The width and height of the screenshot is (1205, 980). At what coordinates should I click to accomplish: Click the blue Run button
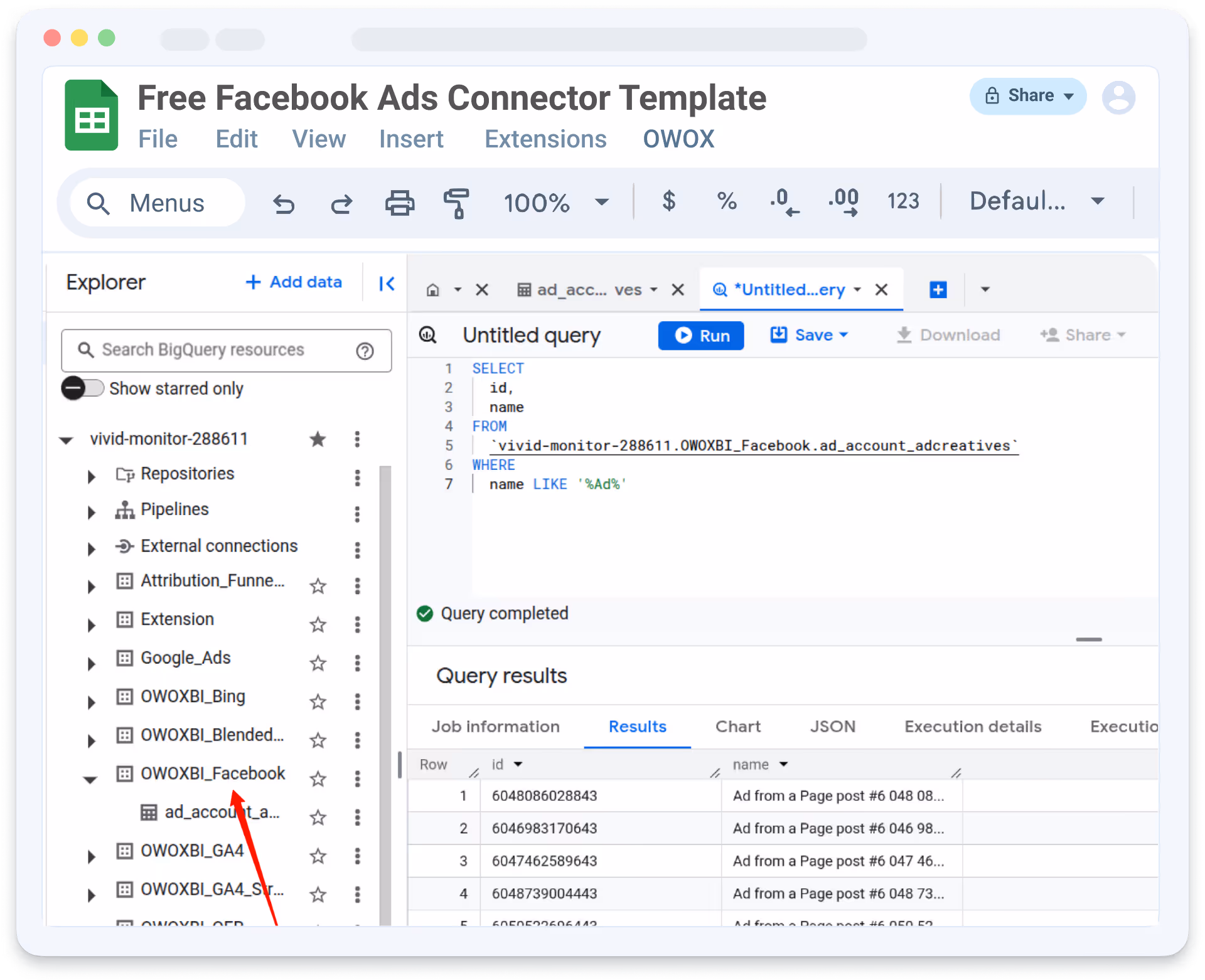(x=701, y=336)
